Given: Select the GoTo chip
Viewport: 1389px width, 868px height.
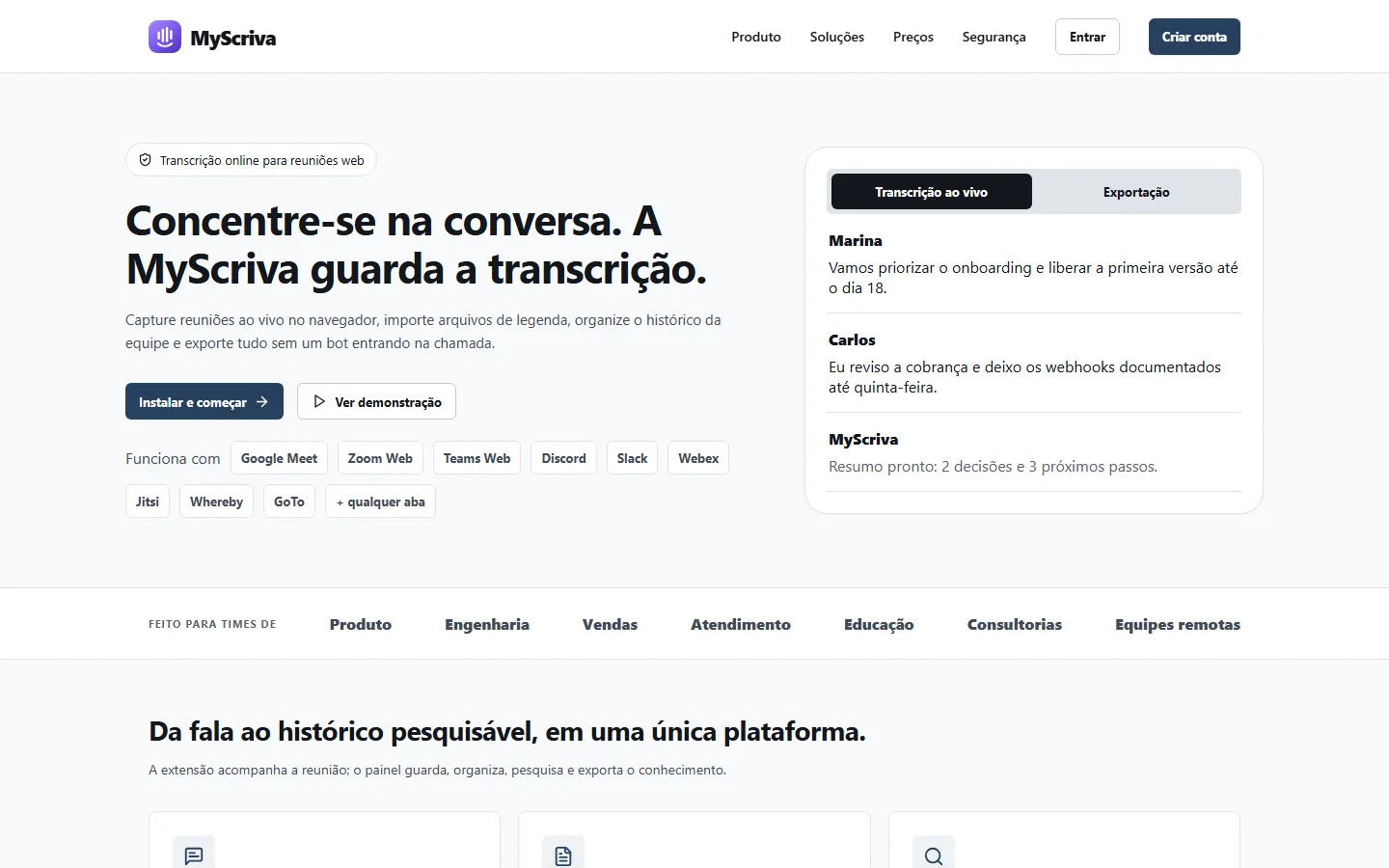Looking at the screenshot, I should [289, 502].
